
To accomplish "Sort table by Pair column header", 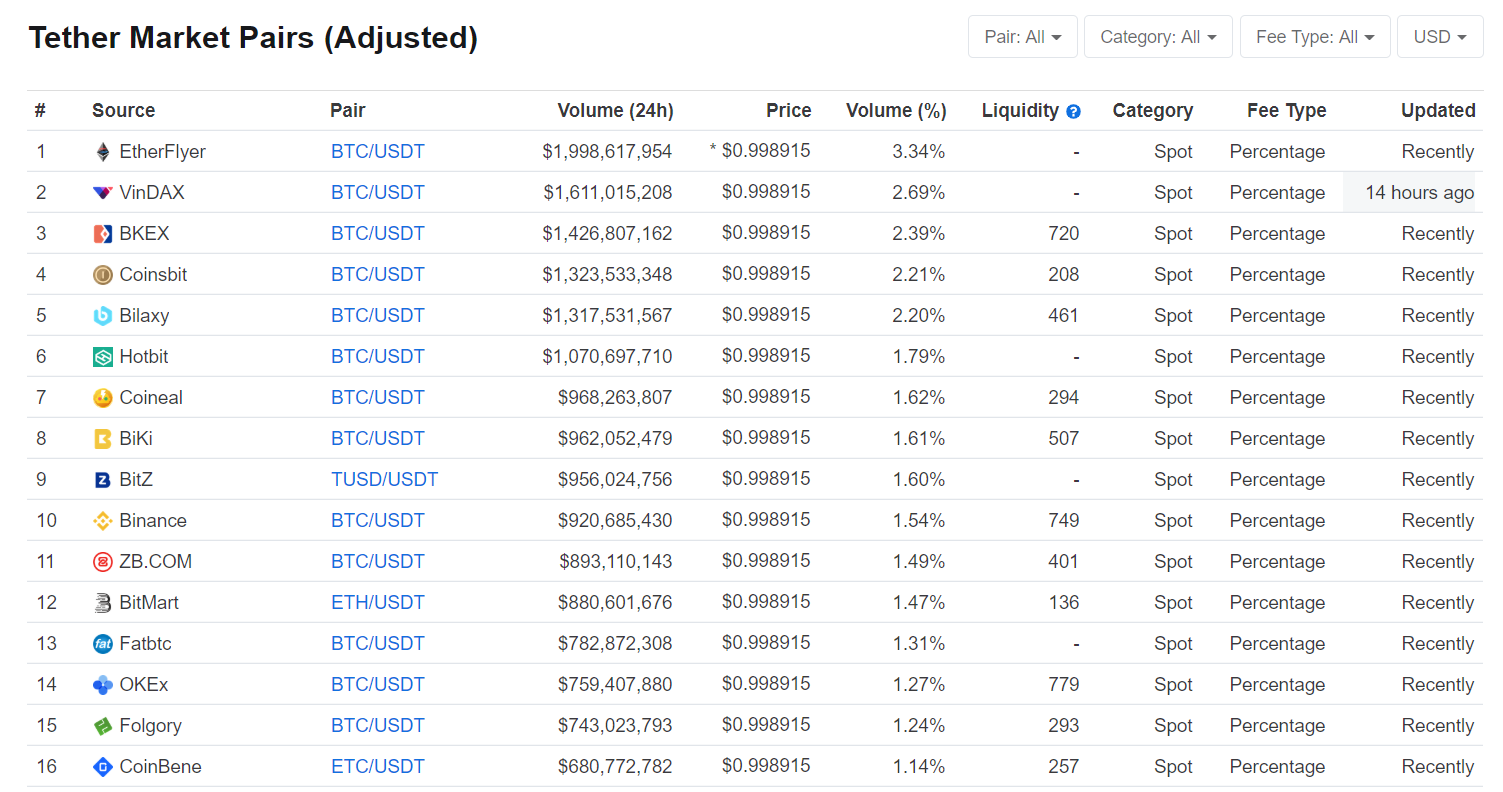I will 348,111.
